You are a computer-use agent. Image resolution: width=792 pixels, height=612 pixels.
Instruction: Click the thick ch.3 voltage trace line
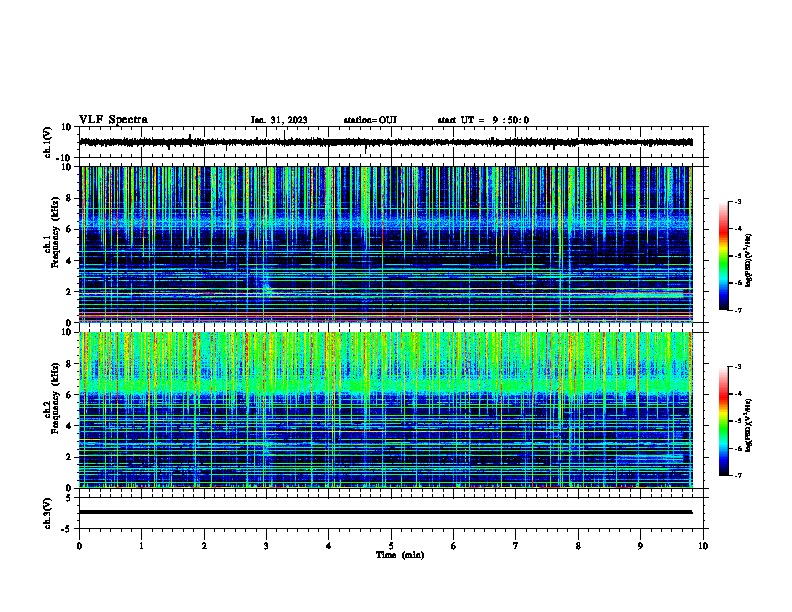click(x=385, y=512)
